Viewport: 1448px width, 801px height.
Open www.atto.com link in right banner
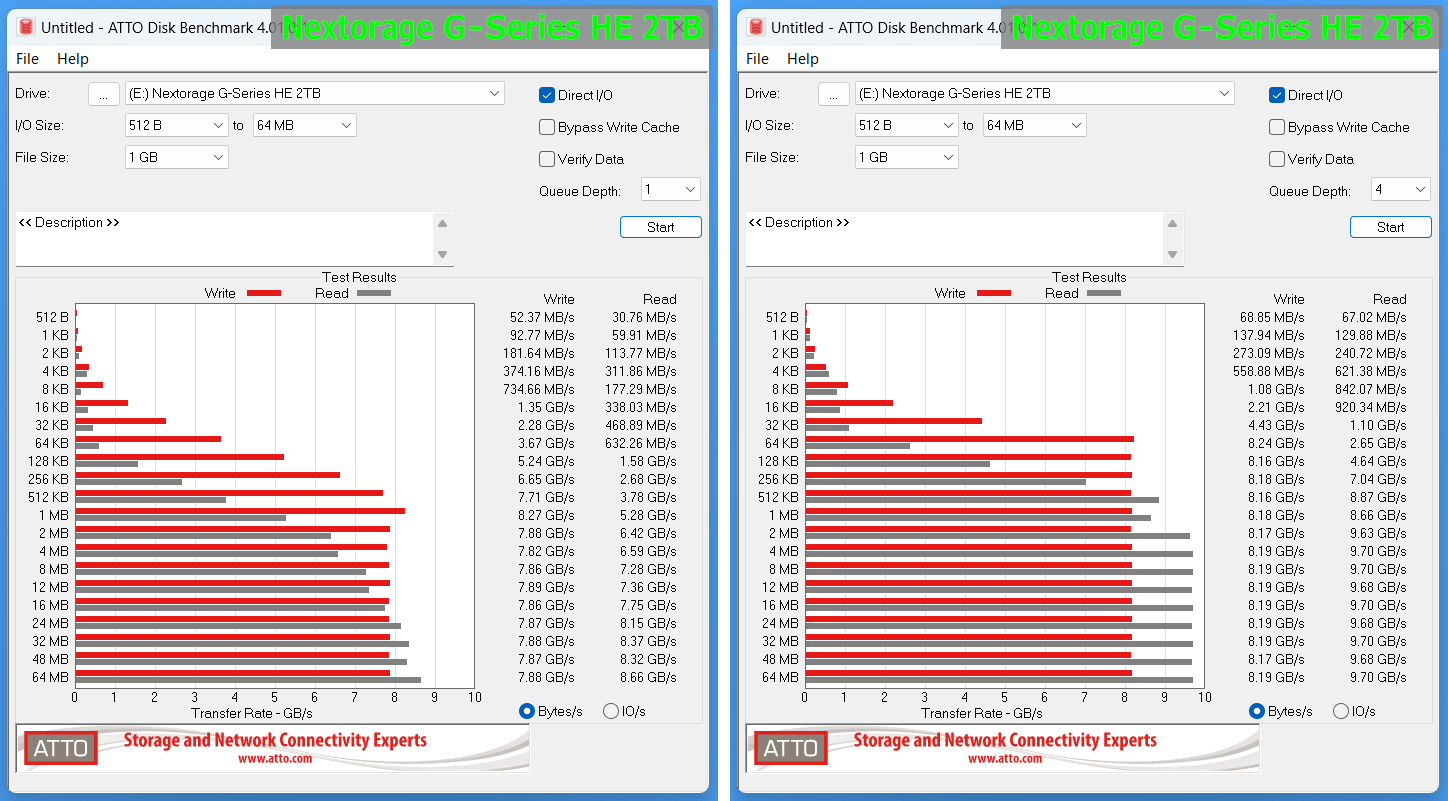[x=1005, y=759]
